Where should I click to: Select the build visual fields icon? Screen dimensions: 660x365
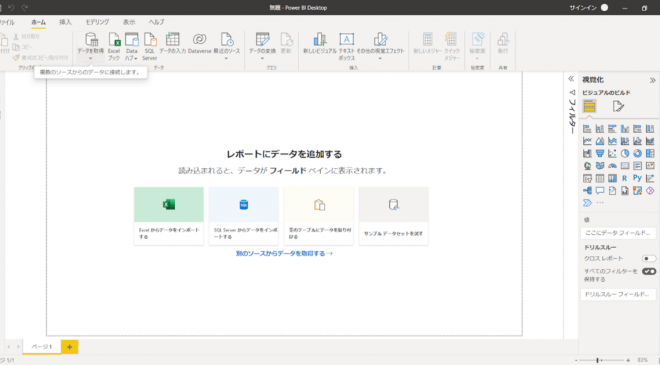(x=589, y=107)
